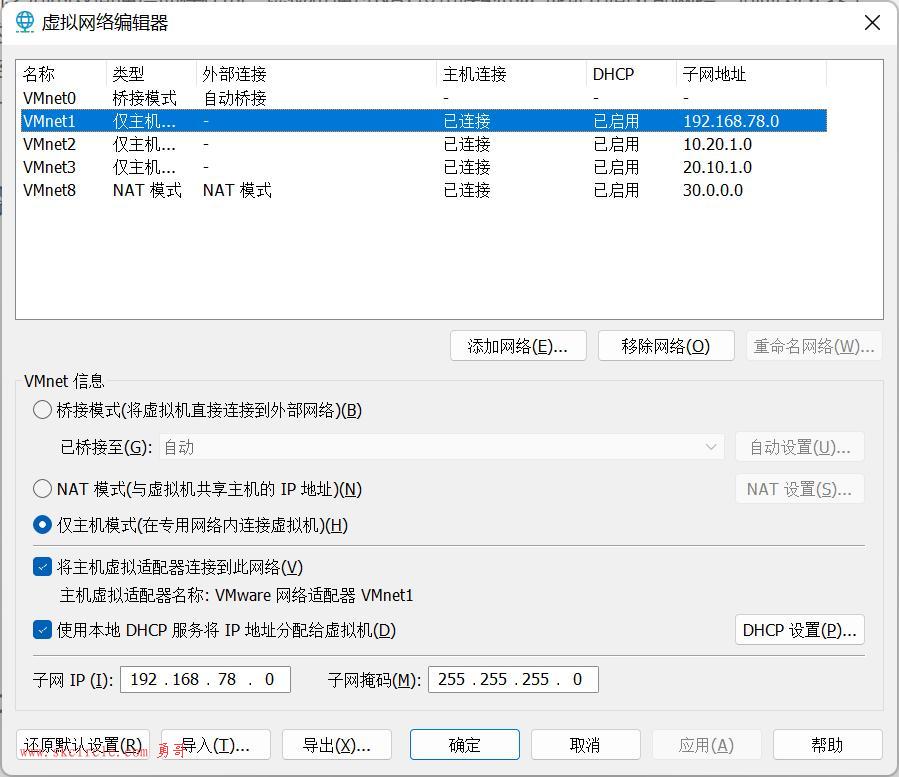Click subnet address 192.168.78.0 cell
This screenshot has width=899, height=777.
click(x=731, y=121)
